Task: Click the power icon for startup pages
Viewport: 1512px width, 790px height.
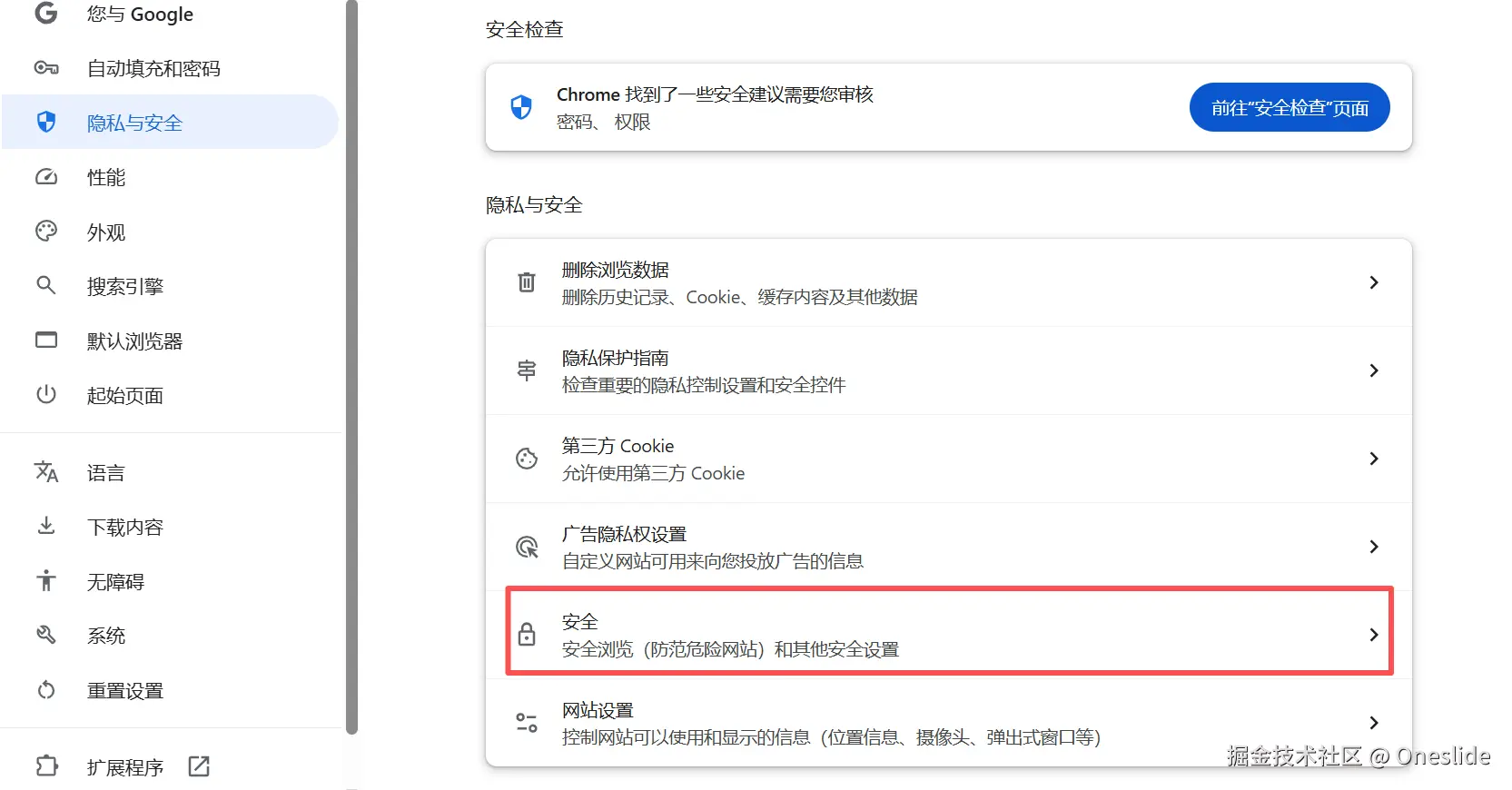Action: 46,395
